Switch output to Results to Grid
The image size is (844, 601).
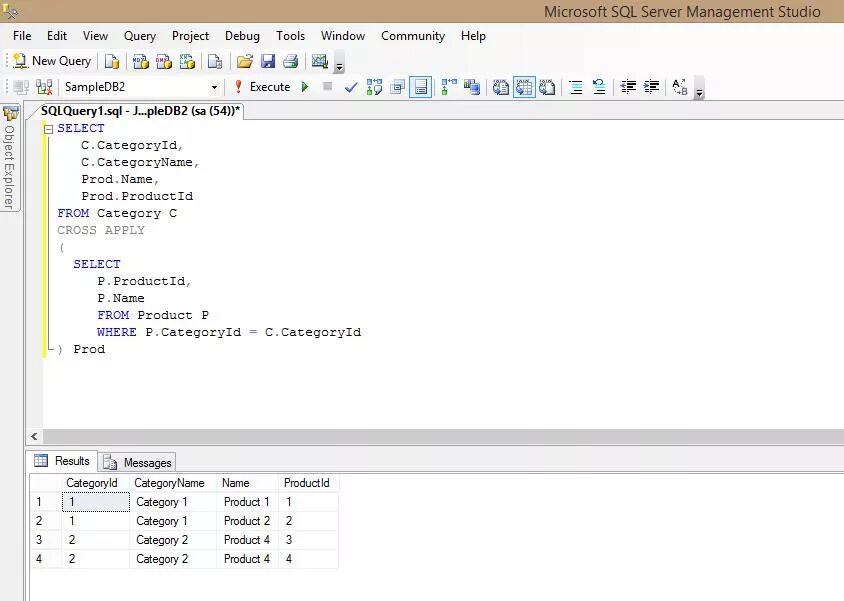524,87
